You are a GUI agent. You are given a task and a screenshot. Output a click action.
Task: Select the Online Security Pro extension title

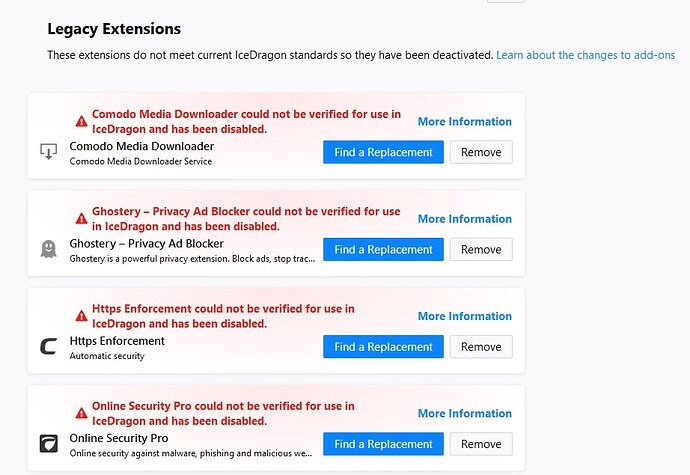coord(119,438)
